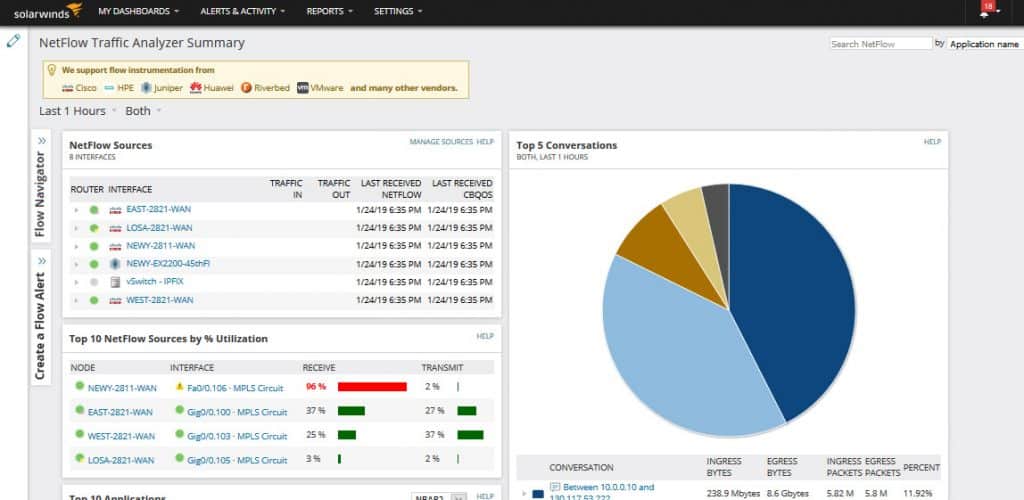The image size is (1024, 500).
Task: Click the green 37% receive bar for EAST-2821-WAN
Action: tap(351, 411)
